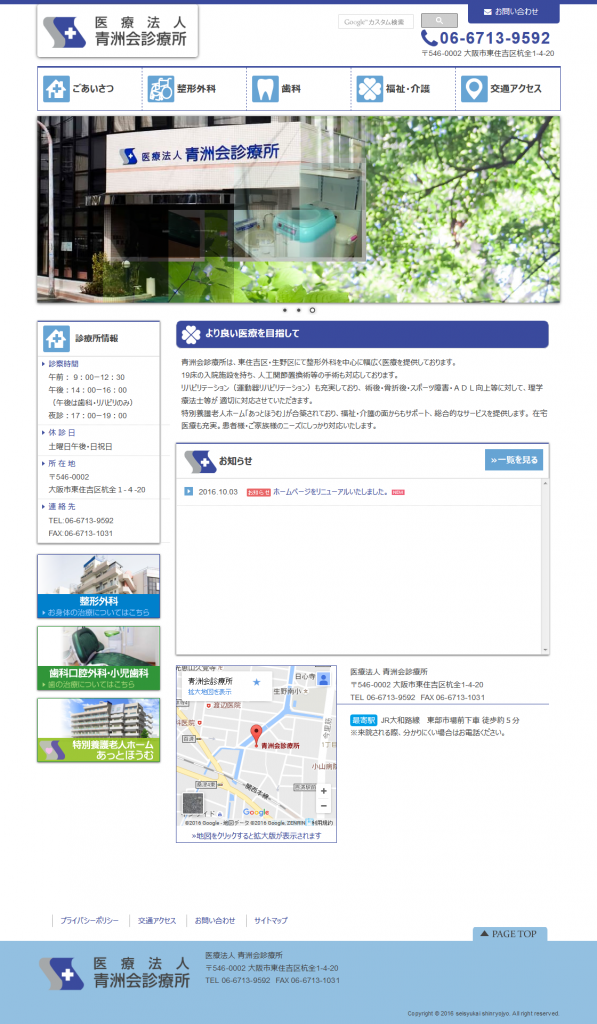Image resolution: width=597 pixels, height=1024 pixels.
Task: Open the 福祉・介護 clover icon
Action: pos(370,89)
